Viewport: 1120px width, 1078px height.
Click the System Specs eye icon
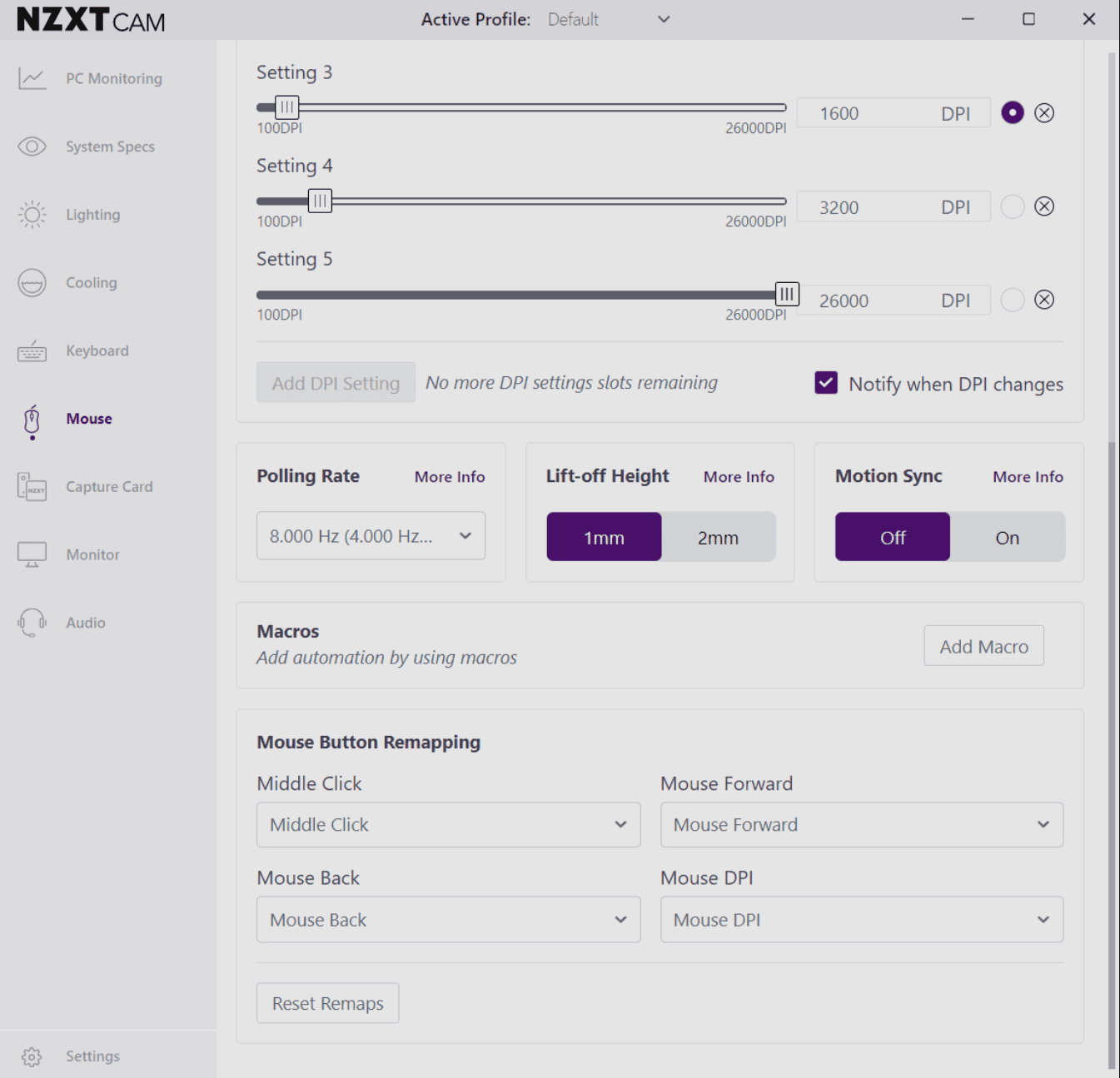click(x=32, y=147)
